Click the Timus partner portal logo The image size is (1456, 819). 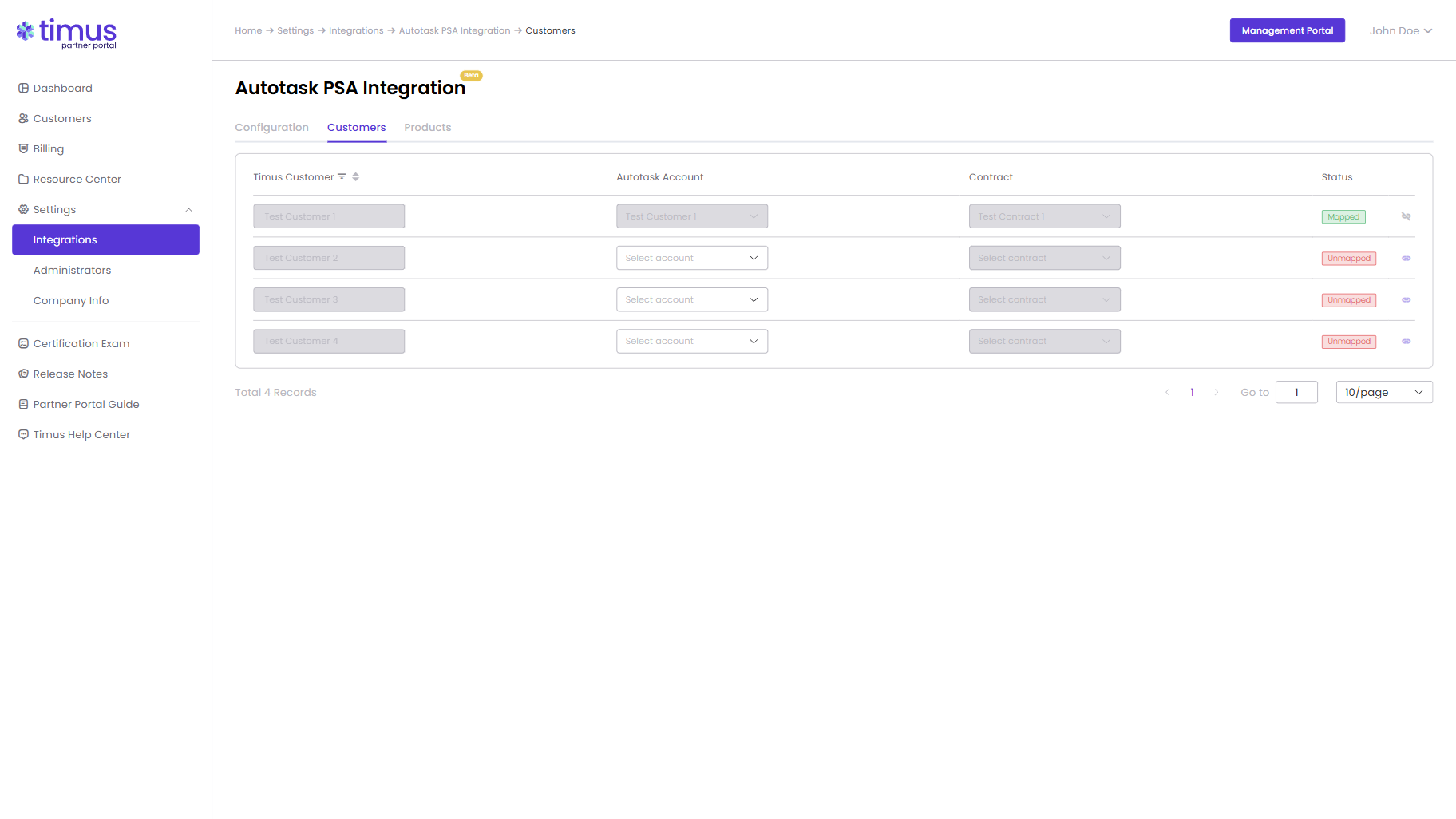(66, 33)
